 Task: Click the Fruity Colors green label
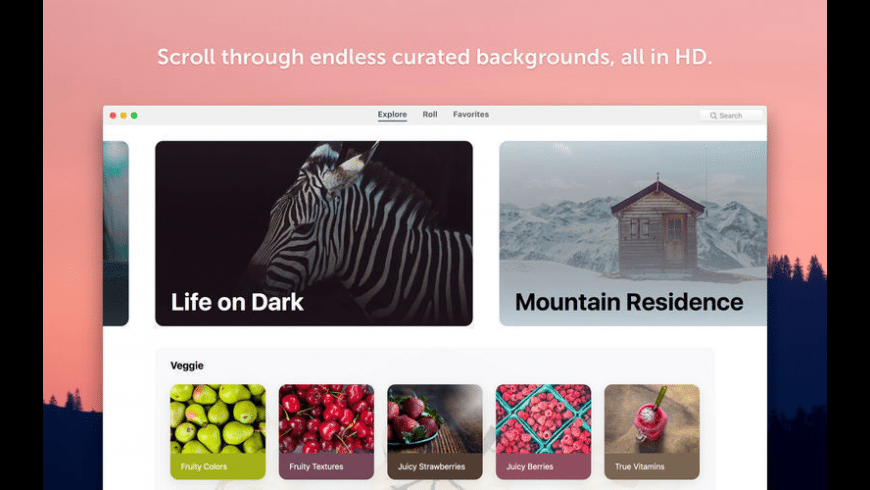[218, 466]
